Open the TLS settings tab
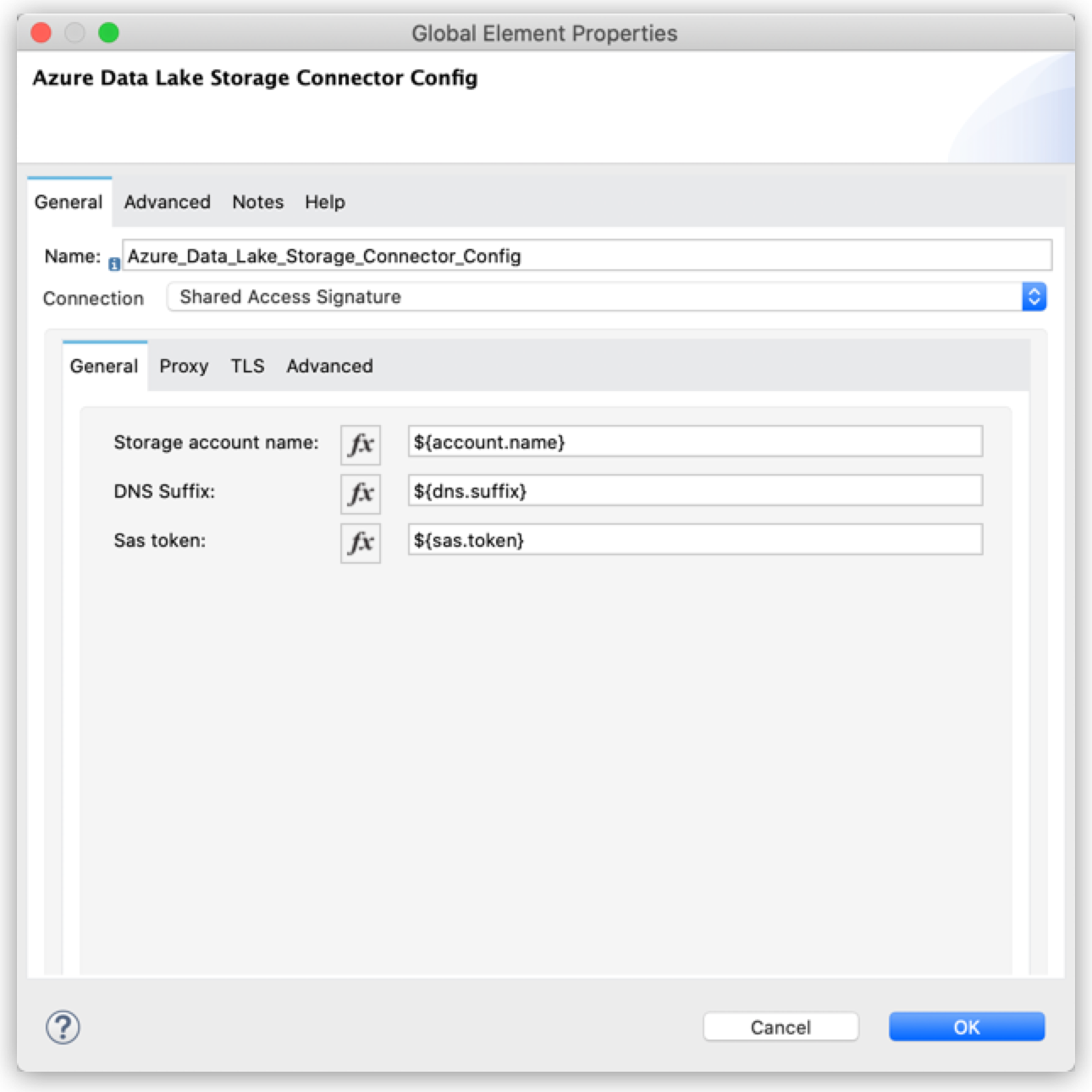The height and width of the screenshot is (1092, 1092). tap(248, 366)
